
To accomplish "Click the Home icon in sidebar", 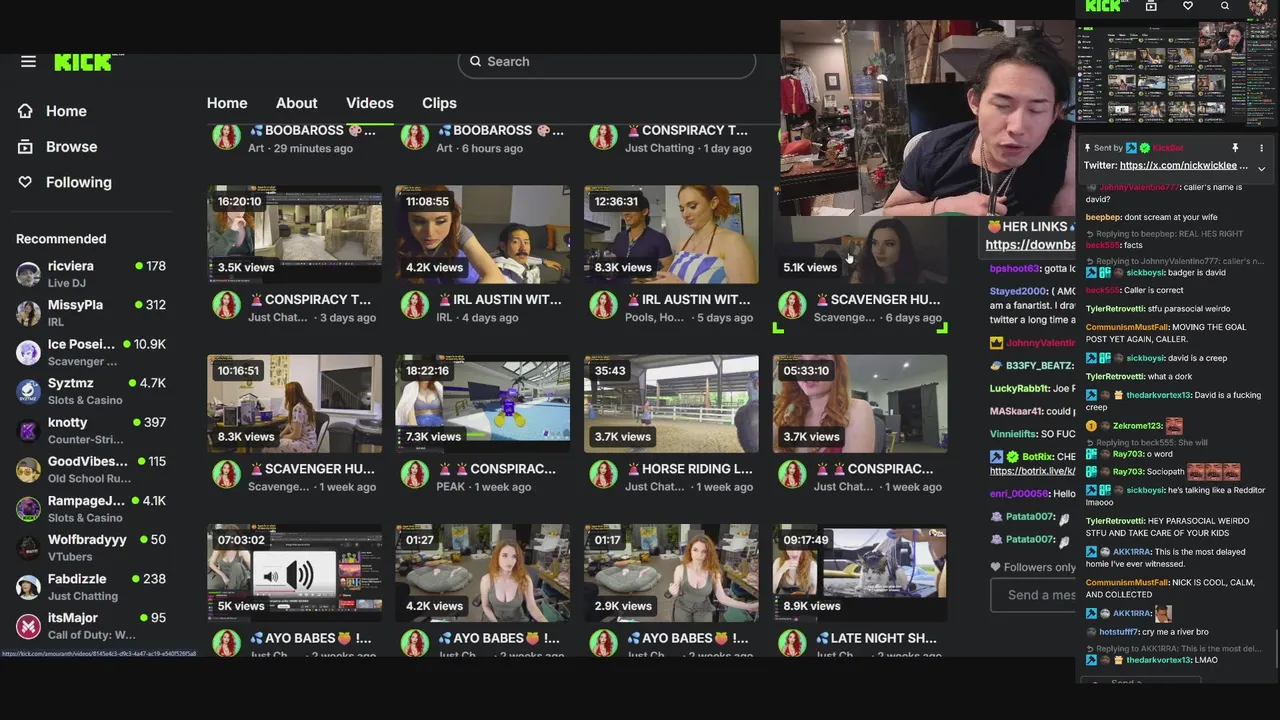I will click(x=25, y=111).
